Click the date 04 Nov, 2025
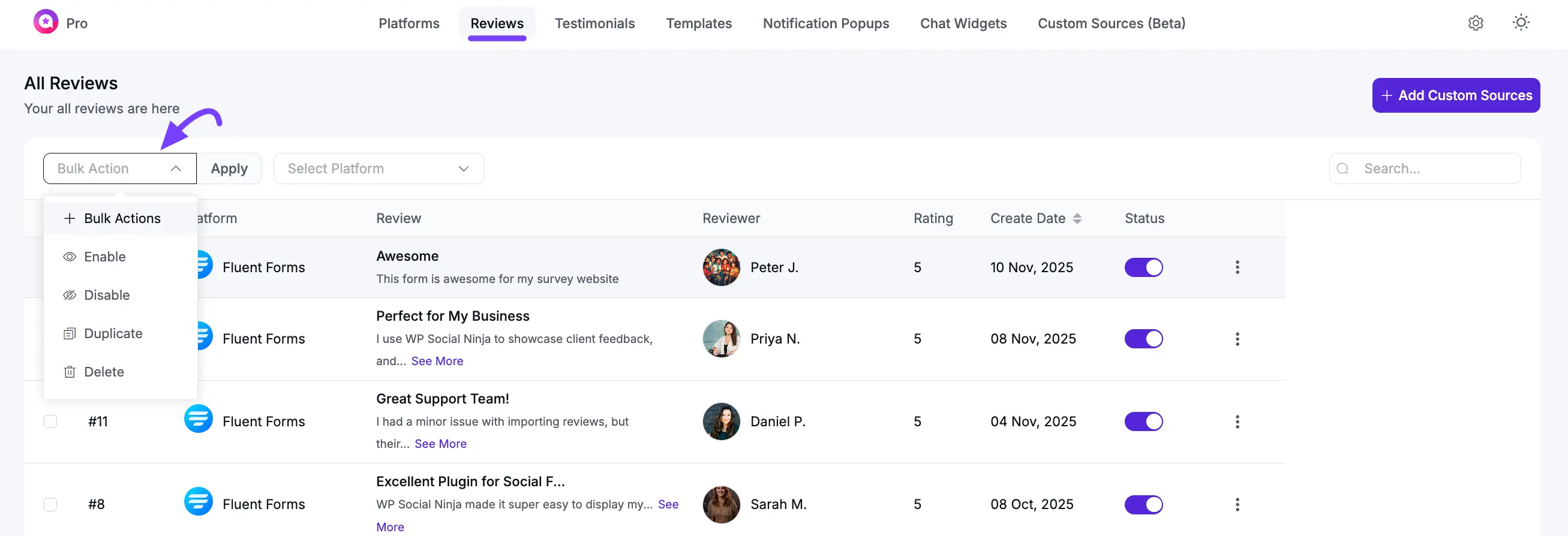The height and width of the screenshot is (536, 1568). point(1032,421)
